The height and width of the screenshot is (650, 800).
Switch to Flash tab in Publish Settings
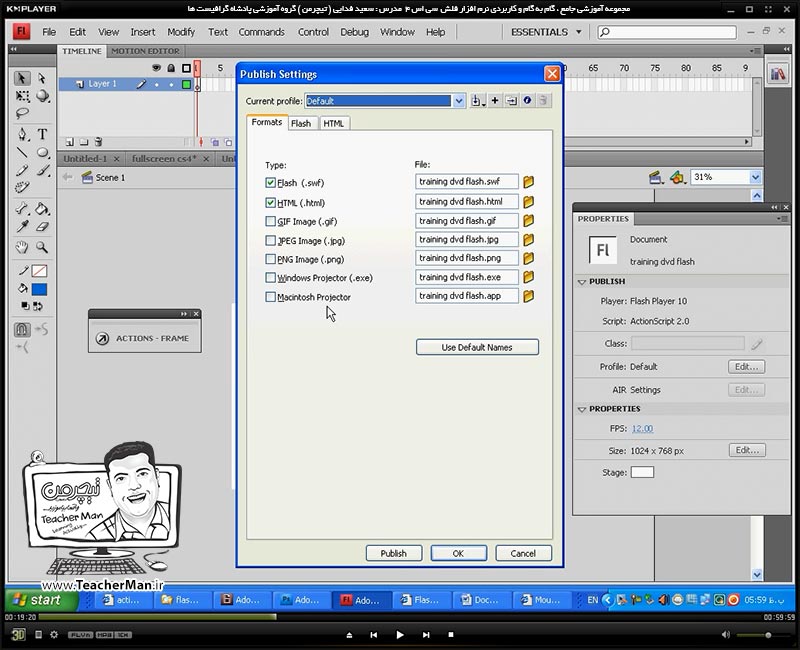(x=301, y=123)
